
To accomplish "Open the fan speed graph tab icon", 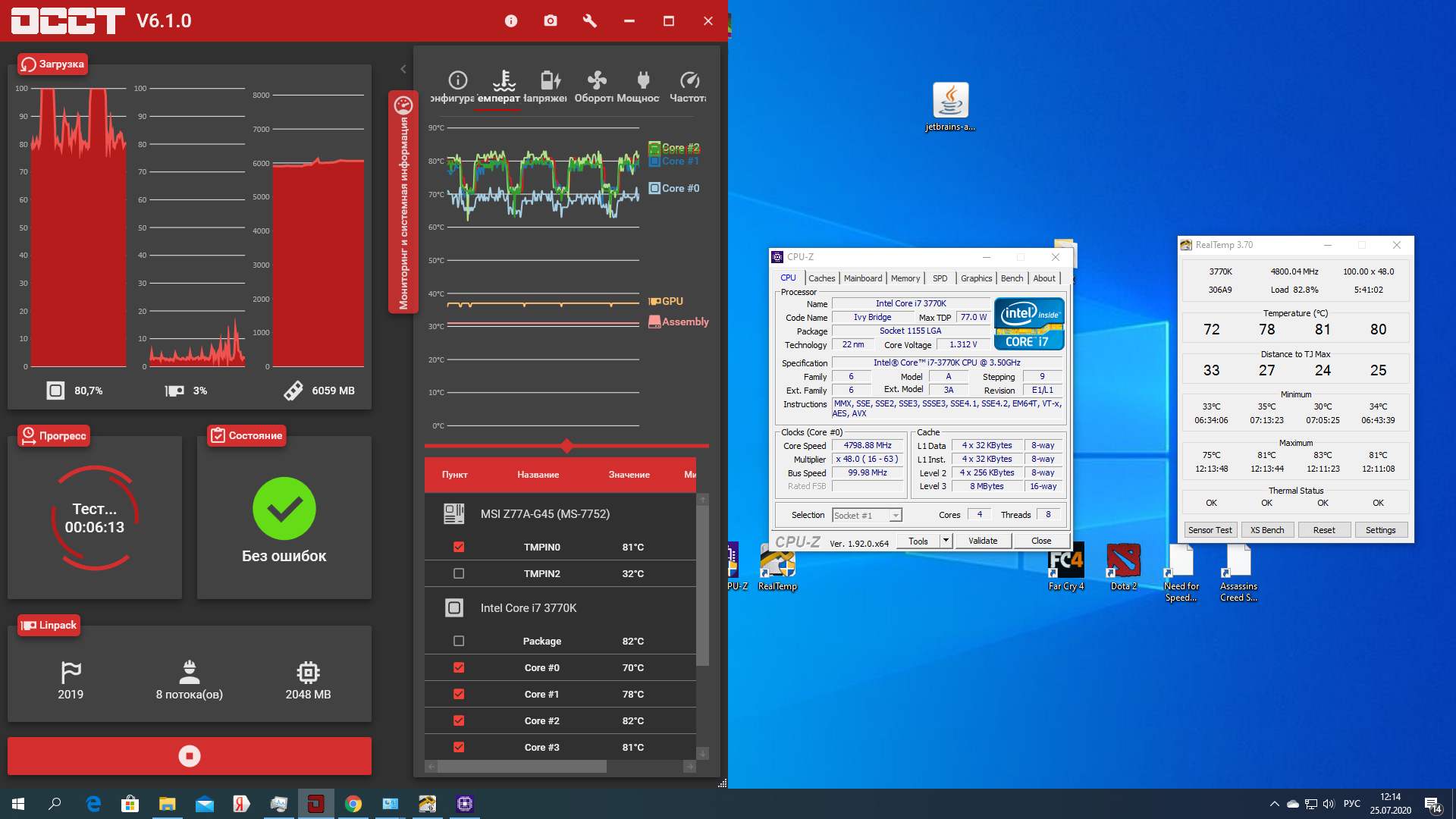I will 597,80.
